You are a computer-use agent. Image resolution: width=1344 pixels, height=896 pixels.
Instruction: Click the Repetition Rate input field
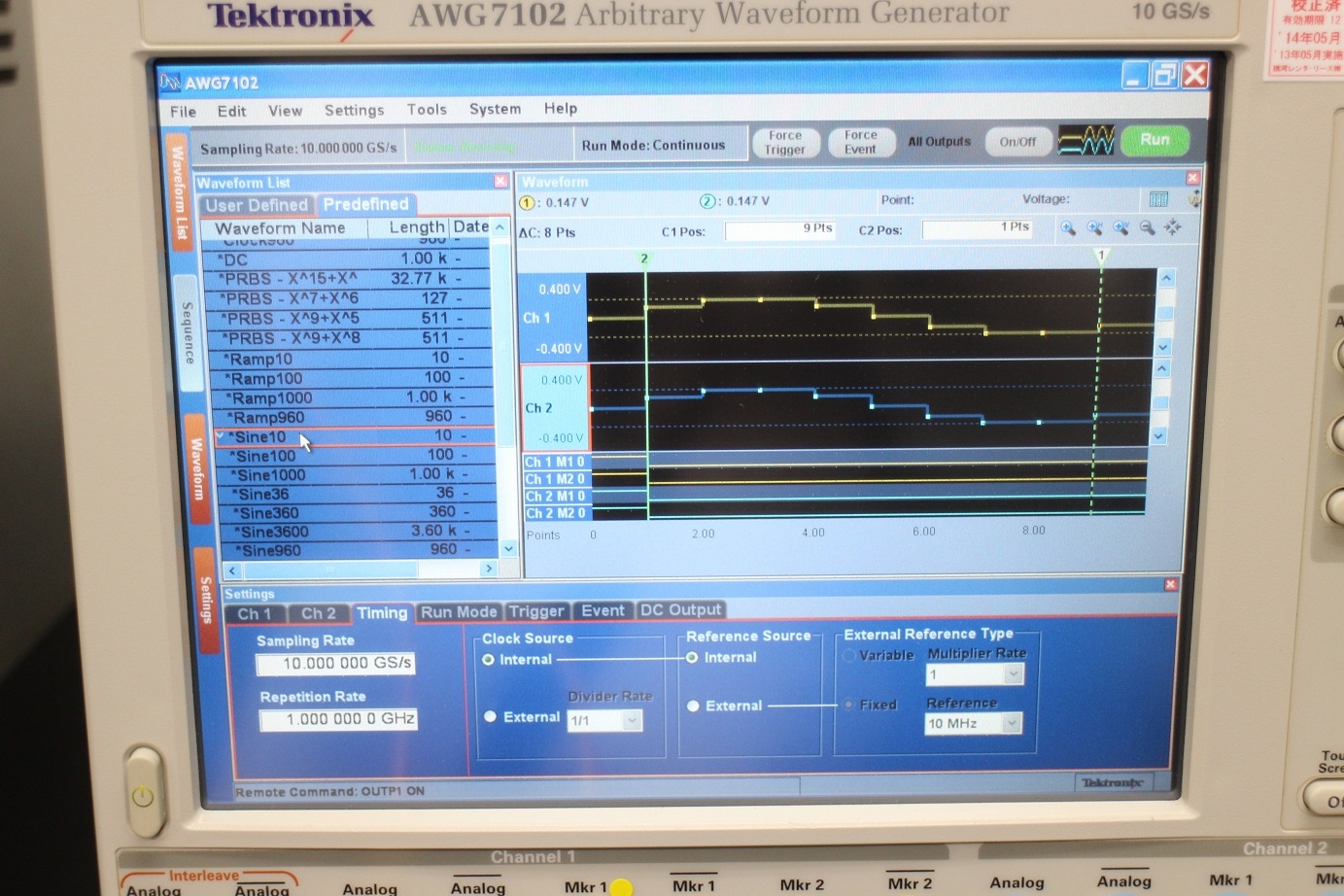click(x=338, y=719)
